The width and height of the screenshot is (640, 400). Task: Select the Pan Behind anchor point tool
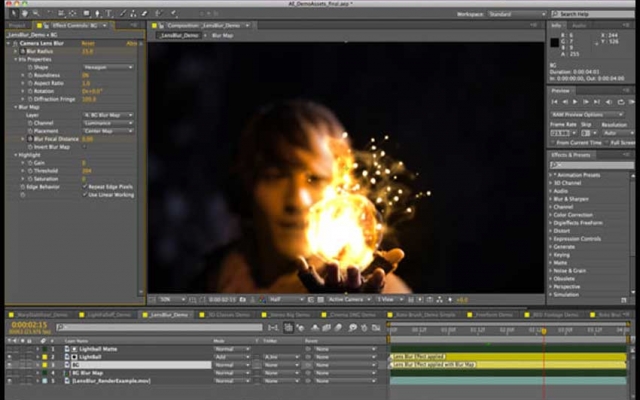coord(73,13)
